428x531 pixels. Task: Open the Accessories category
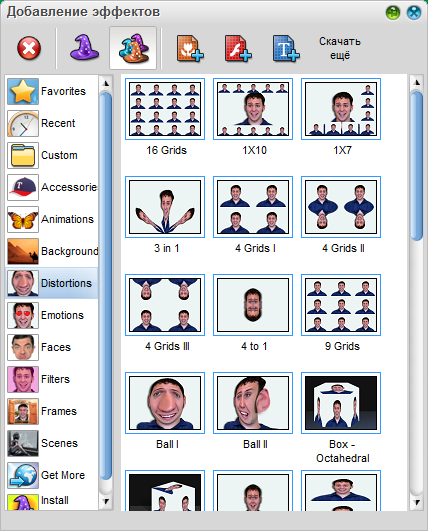pyautogui.click(x=52, y=187)
